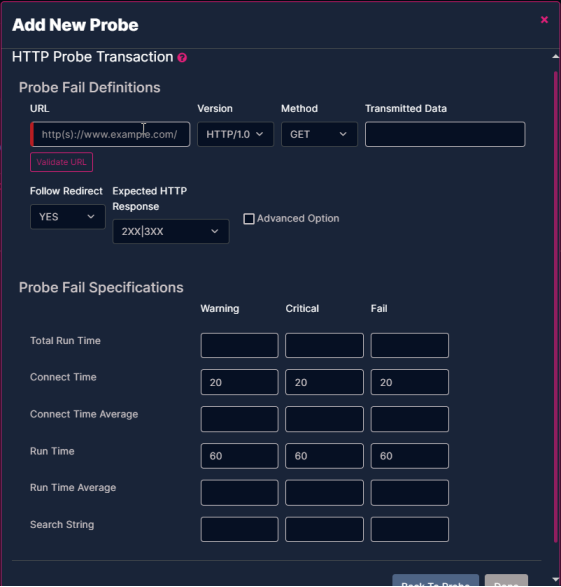
Task: Open the Method GET dropdown
Action: pos(319,134)
